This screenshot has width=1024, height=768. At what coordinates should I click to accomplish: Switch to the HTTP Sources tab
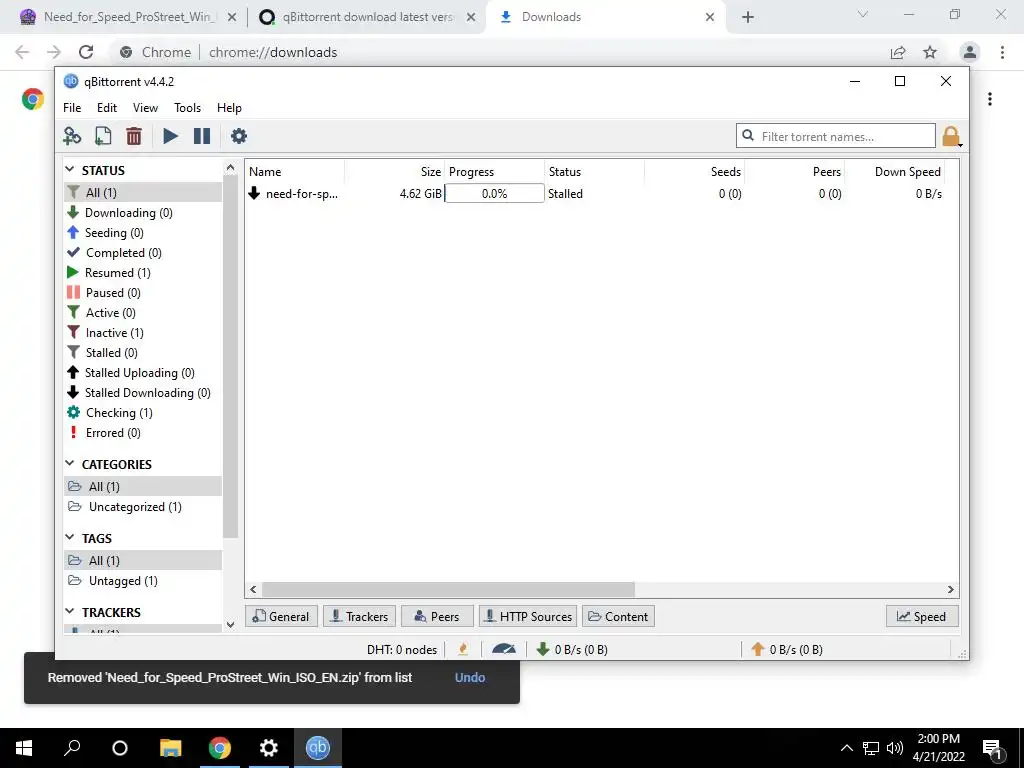[528, 616]
